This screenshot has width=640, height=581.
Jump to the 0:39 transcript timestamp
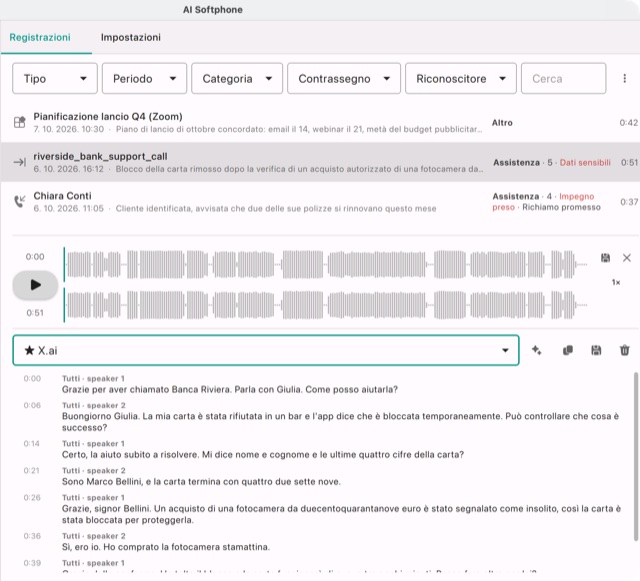pos(32,563)
